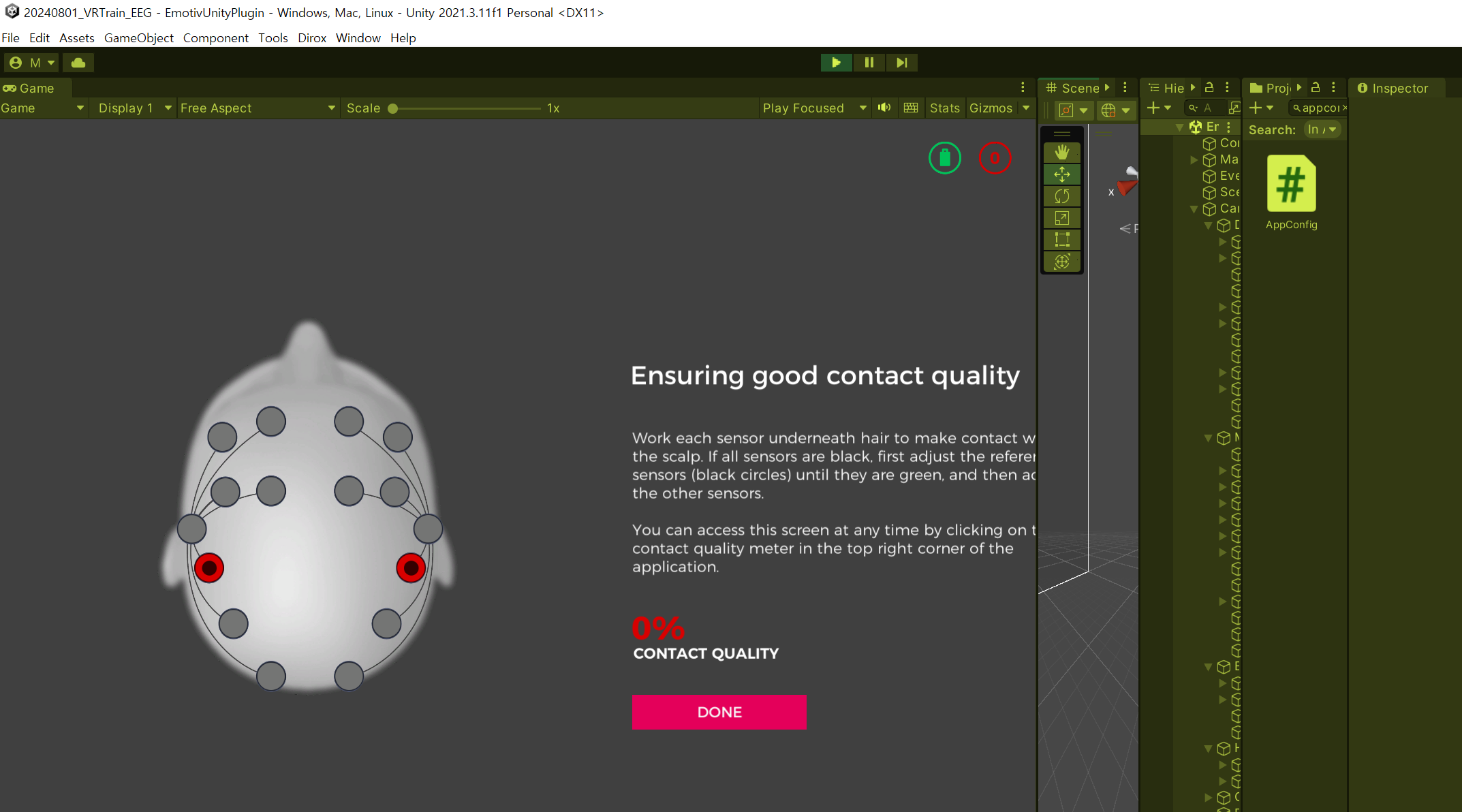Click the green battery indicator icon
This screenshot has height=812, width=1462.
(x=944, y=158)
